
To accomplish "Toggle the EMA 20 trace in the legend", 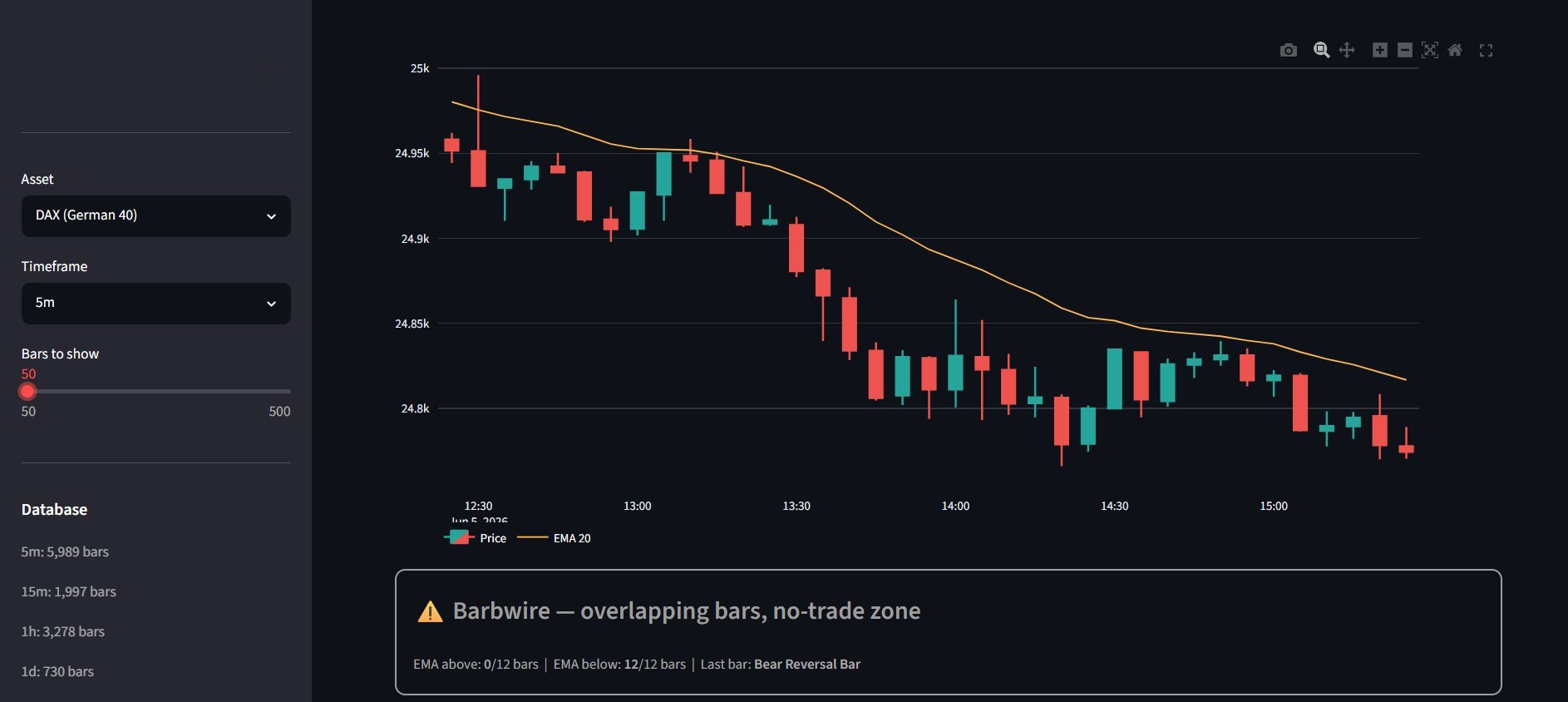I will (x=555, y=538).
